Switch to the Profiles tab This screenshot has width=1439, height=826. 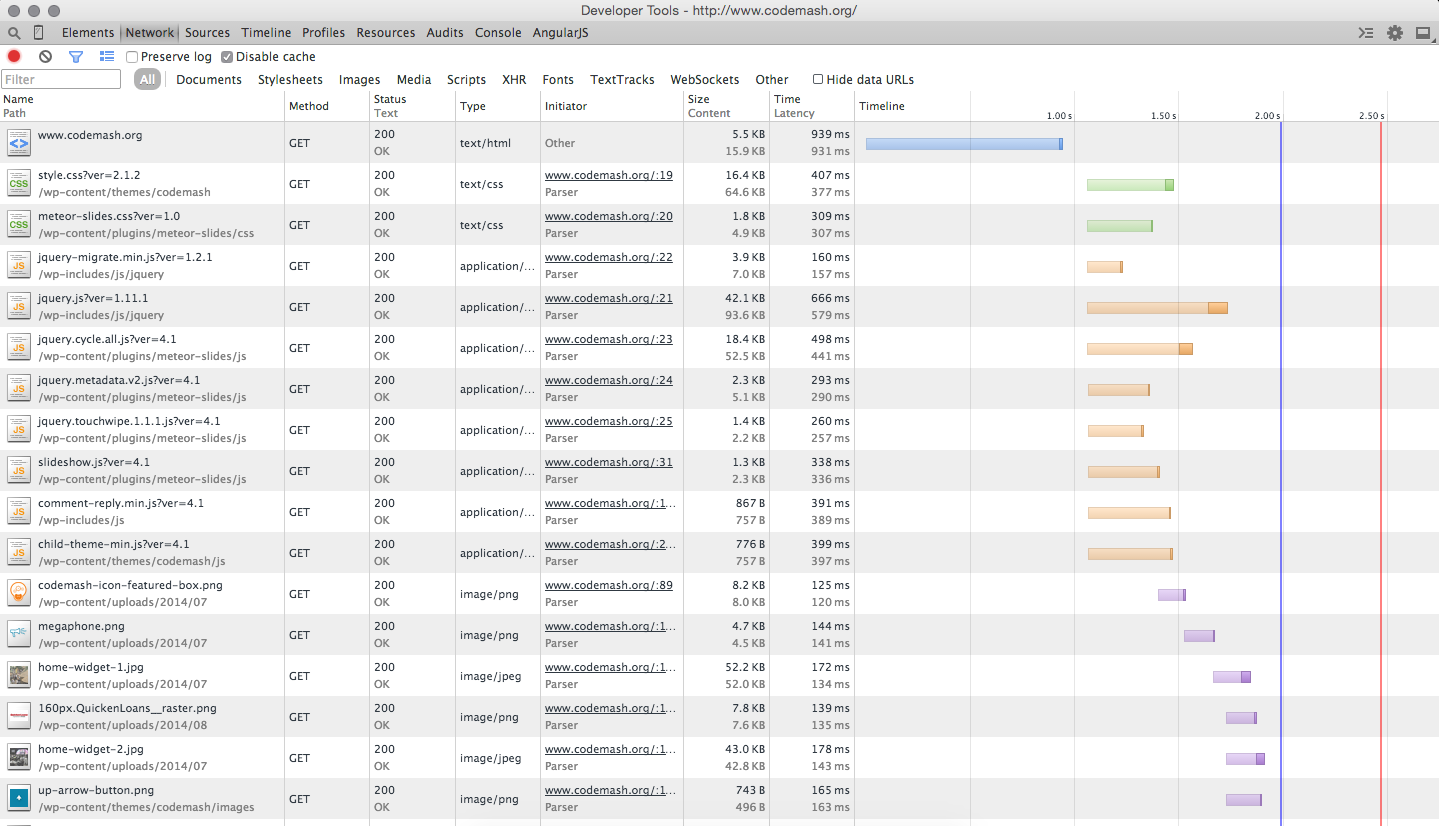coord(324,33)
